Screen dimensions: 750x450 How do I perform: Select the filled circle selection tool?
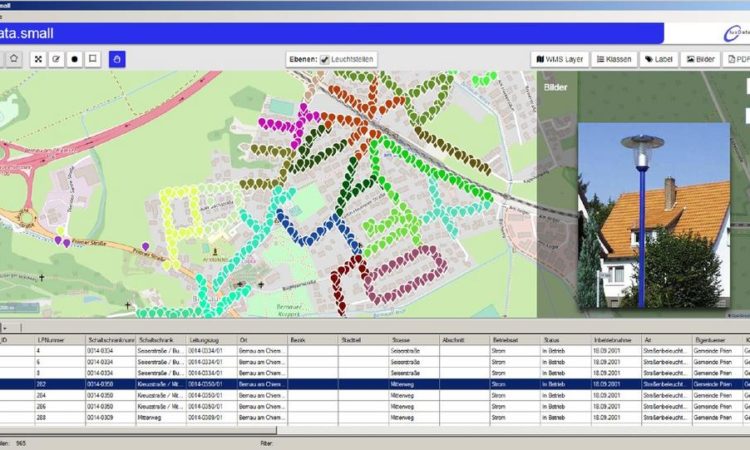[x=75, y=59]
